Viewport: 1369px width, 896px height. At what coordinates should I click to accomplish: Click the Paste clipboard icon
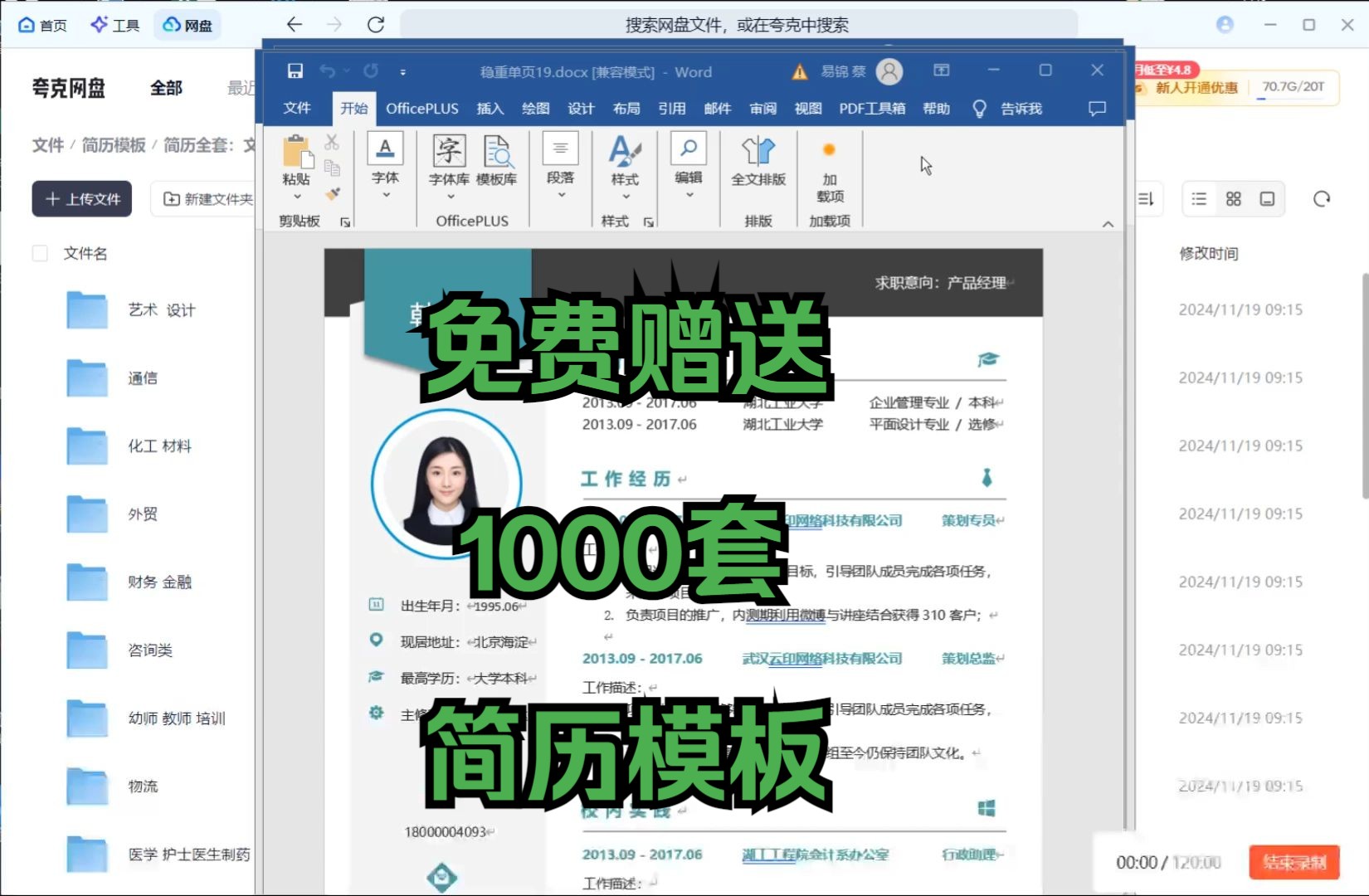296,153
